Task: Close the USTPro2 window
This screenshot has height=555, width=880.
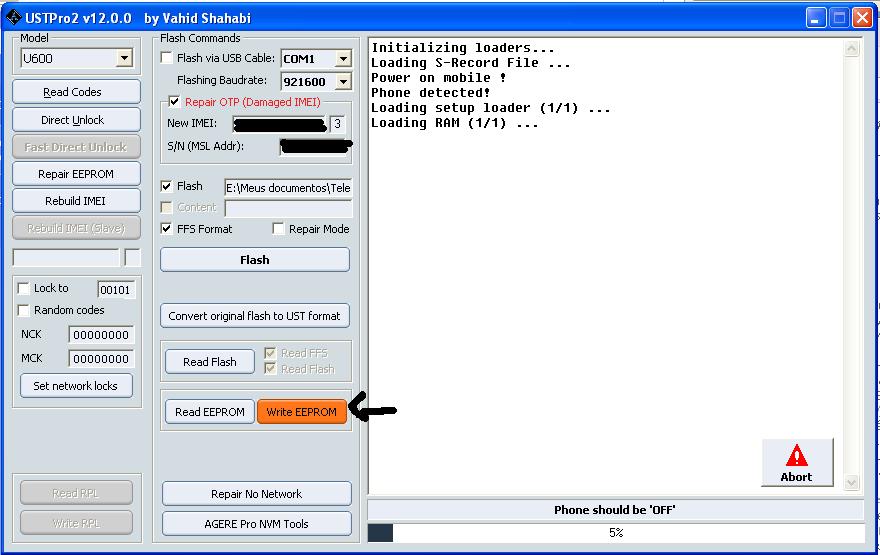Action: 861,18
